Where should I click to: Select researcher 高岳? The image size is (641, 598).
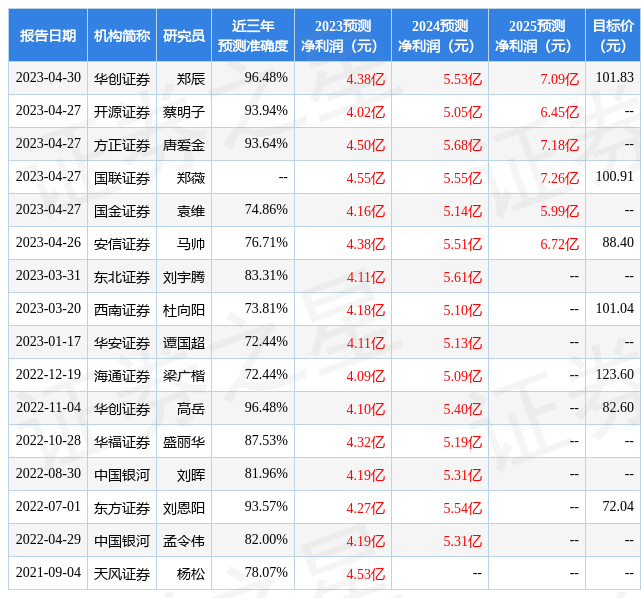[191, 409]
